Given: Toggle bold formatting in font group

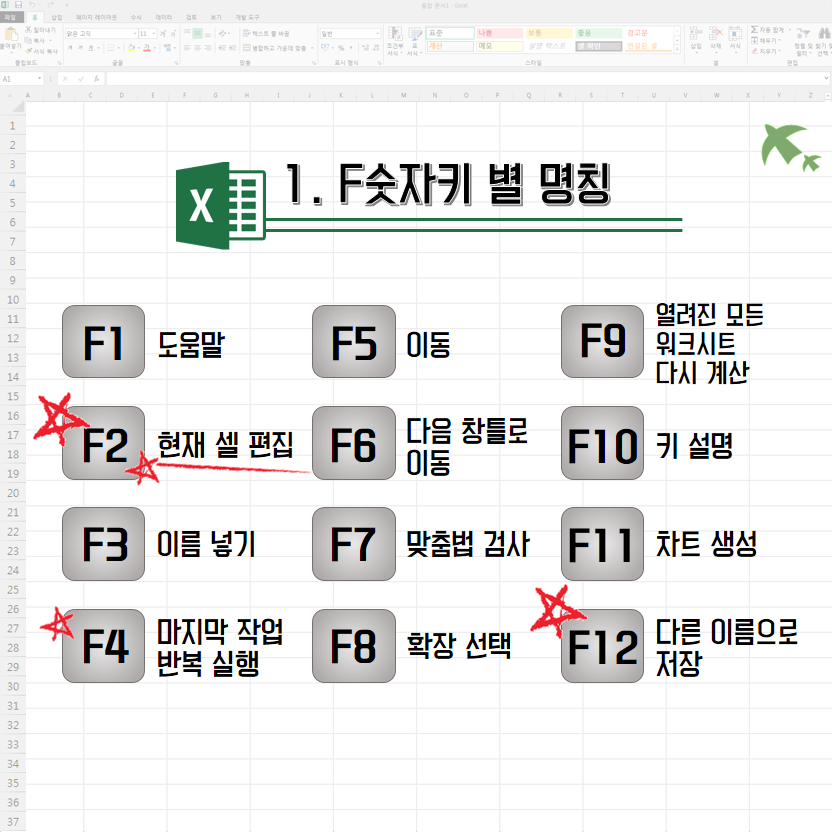Looking at the screenshot, I should point(68,47).
